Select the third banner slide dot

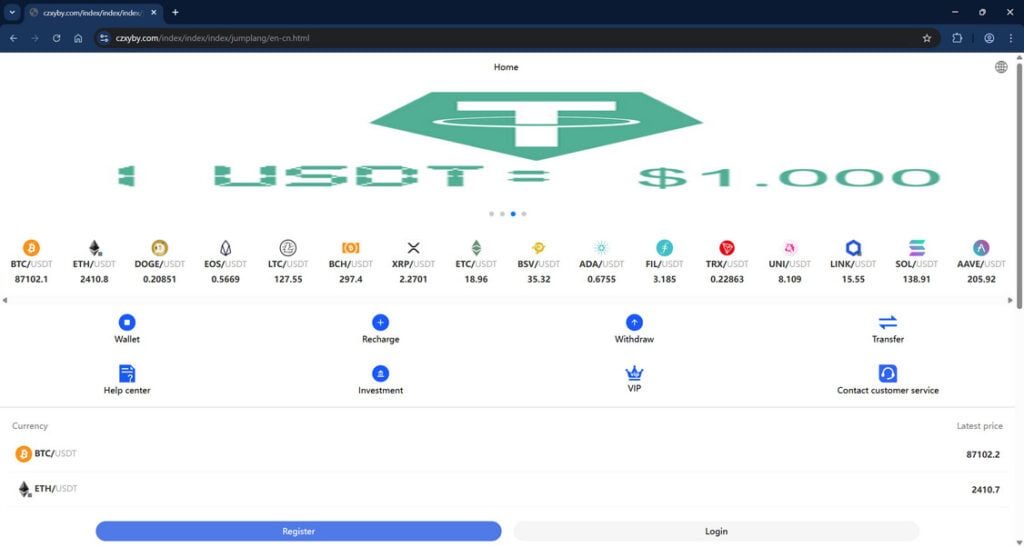pos(513,214)
